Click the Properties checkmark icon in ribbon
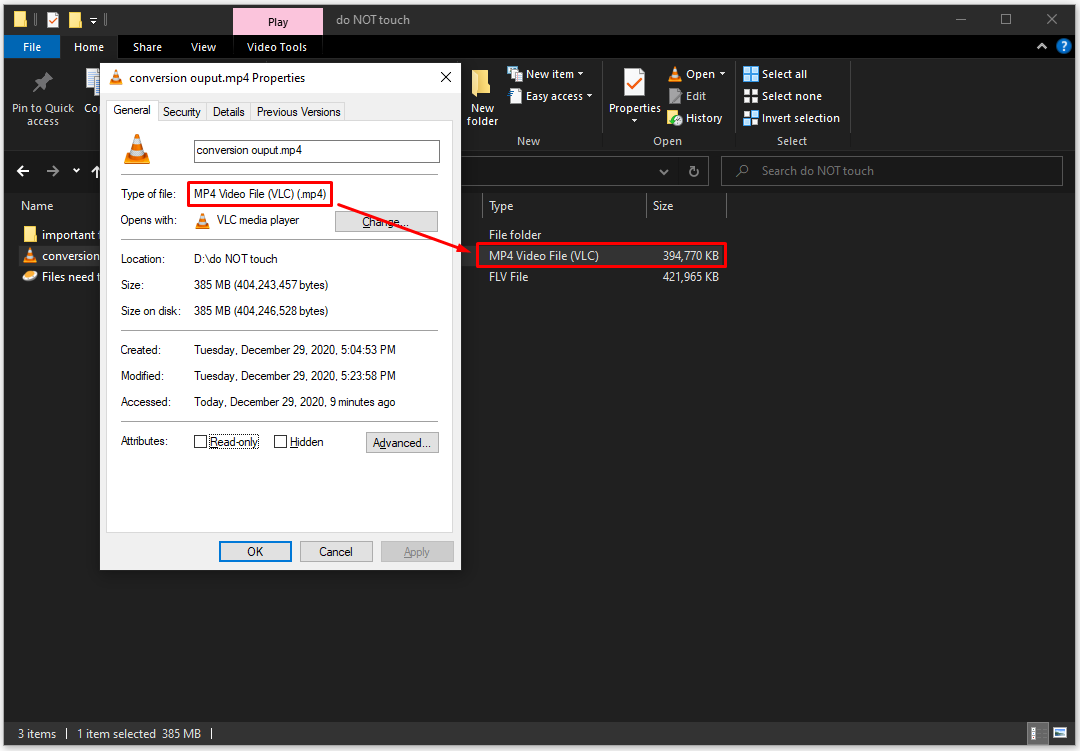The width and height of the screenshot is (1080, 751). tap(634, 83)
